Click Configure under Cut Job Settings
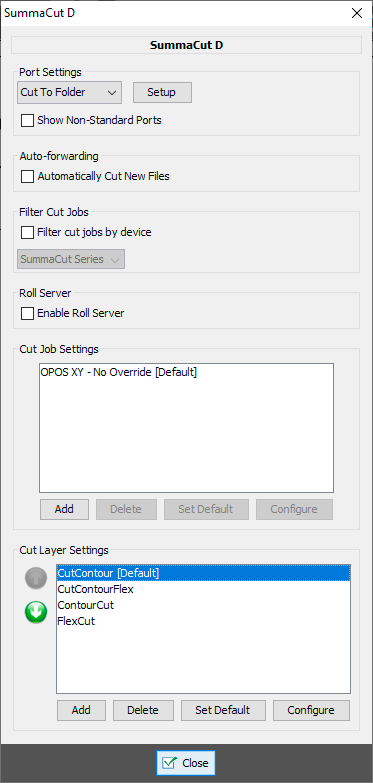The height and width of the screenshot is (783, 373). (x=294, y=509)
